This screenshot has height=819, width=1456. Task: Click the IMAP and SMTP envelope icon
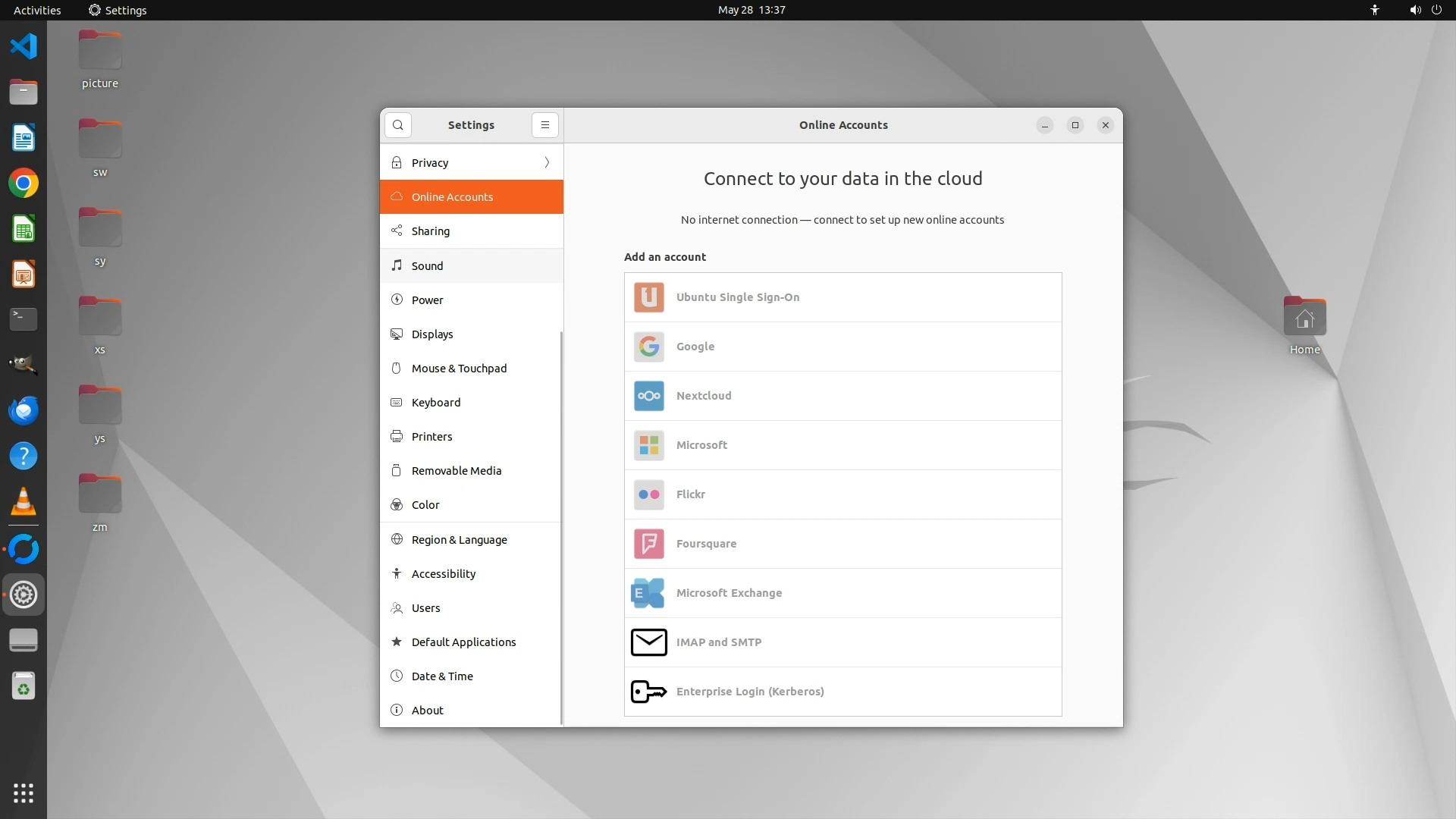(648, 642)
